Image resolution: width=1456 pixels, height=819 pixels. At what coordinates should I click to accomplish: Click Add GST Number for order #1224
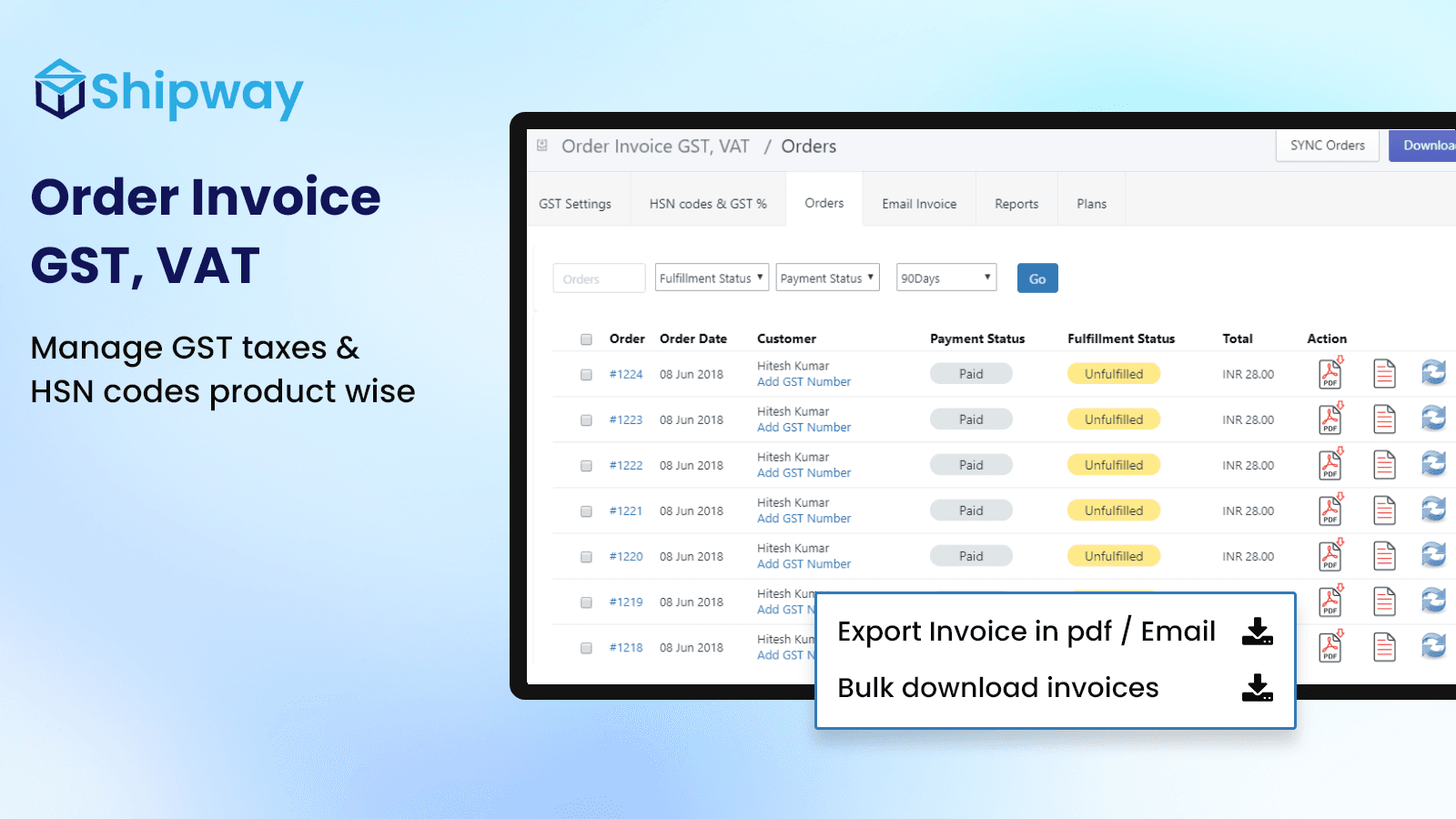[804, 381]
